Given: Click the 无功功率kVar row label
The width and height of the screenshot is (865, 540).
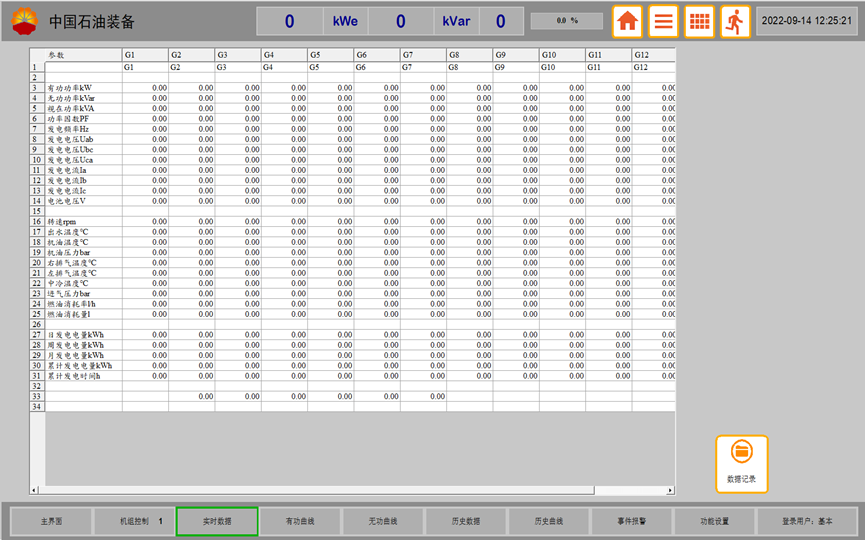Looking at the screenshot, I should coord(71,98).
